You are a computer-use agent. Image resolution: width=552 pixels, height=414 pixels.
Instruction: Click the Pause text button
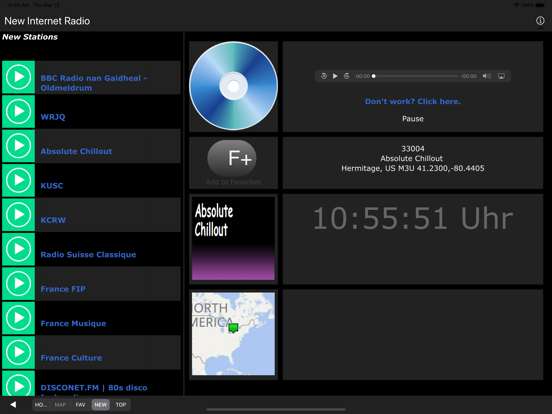pos(413,119)
